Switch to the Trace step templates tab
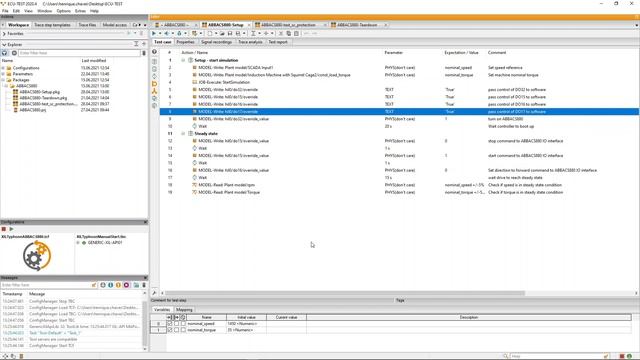The image size is (640, 360). click(52, 25)
